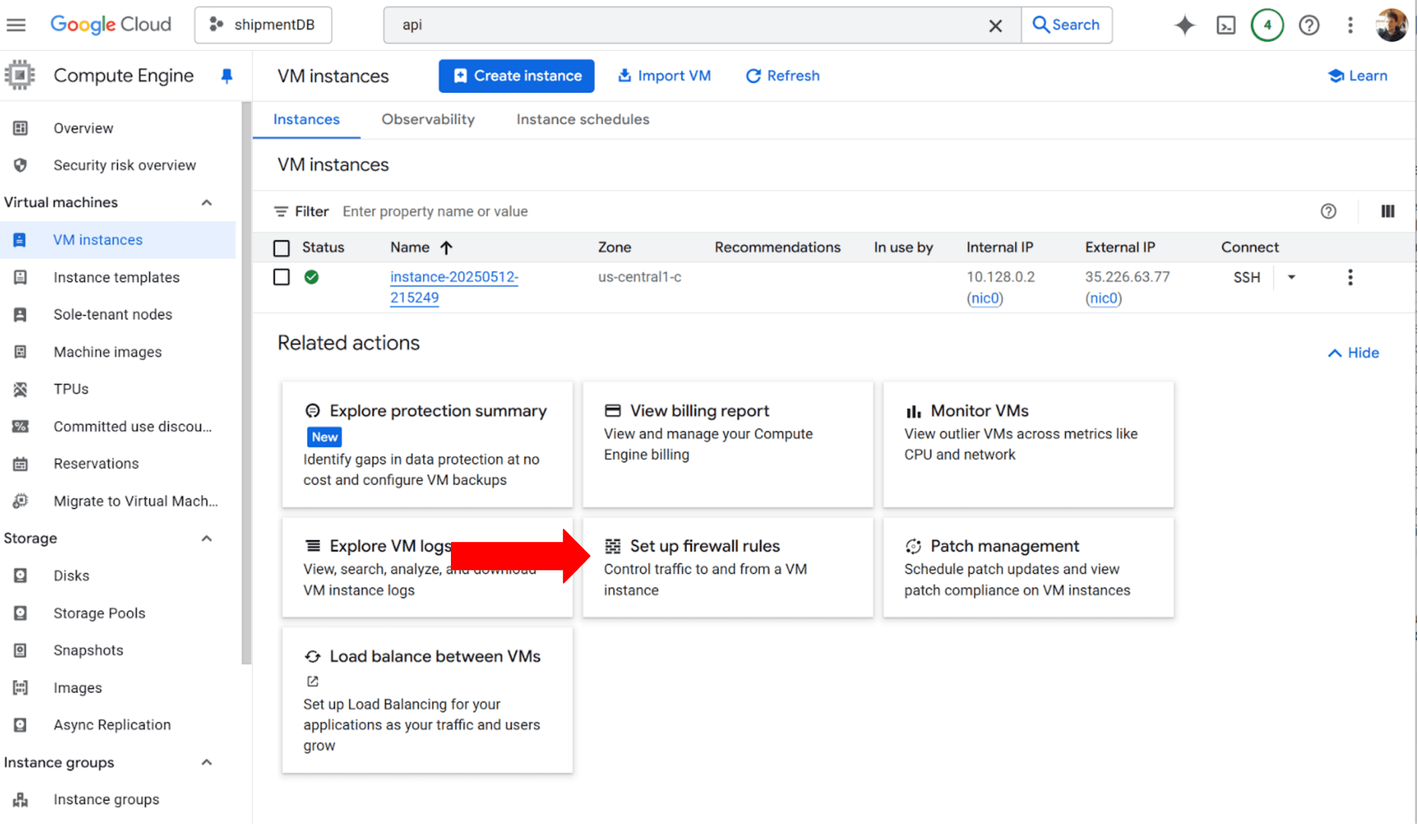Check the instance-20250512-215249 row checkbox
1418x840 pixels.
tap(282, 278)
